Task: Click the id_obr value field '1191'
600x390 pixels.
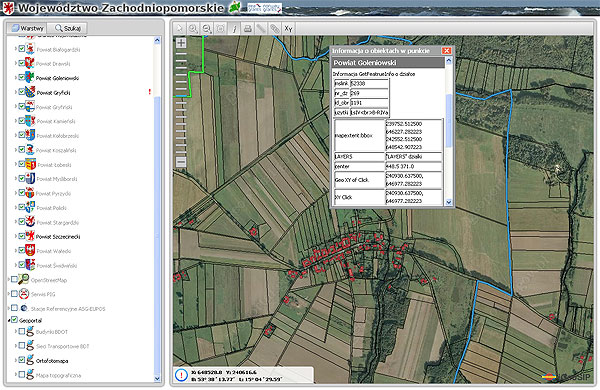Action: click(x=369, y=103)
